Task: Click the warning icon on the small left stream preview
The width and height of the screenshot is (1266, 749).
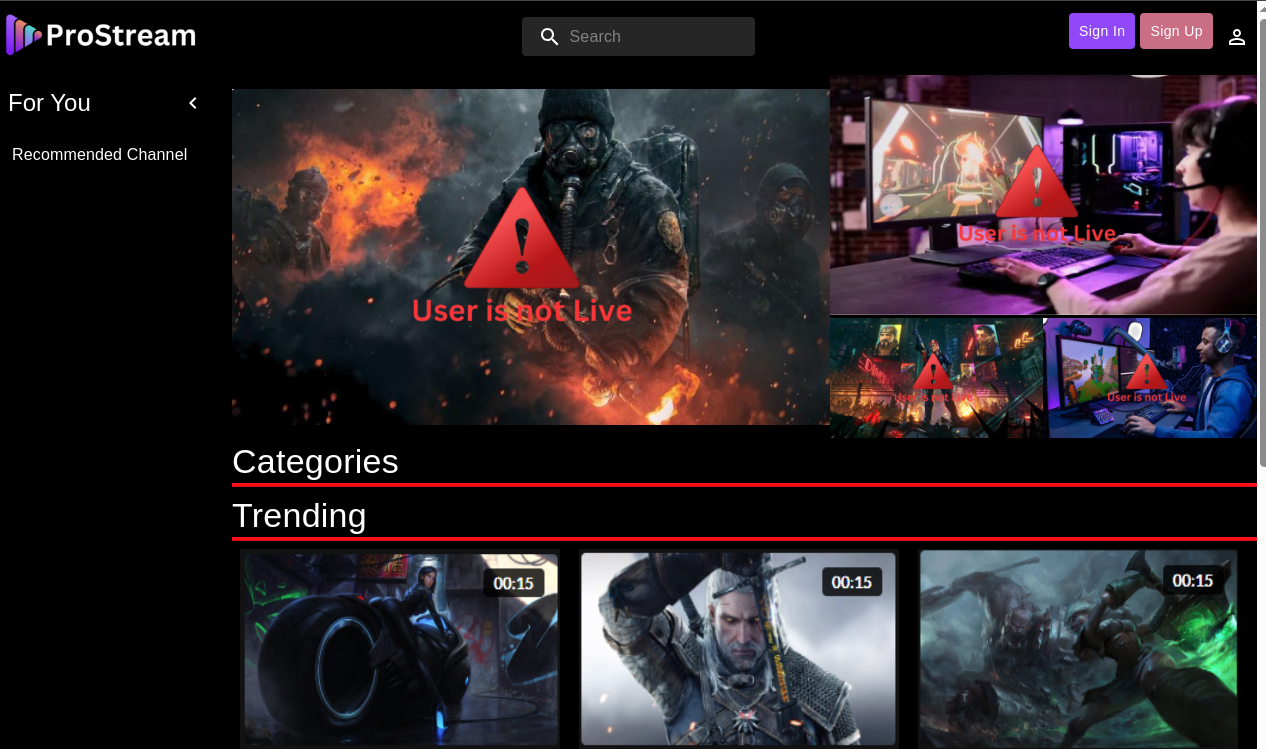Action: (x=933, y=374)
